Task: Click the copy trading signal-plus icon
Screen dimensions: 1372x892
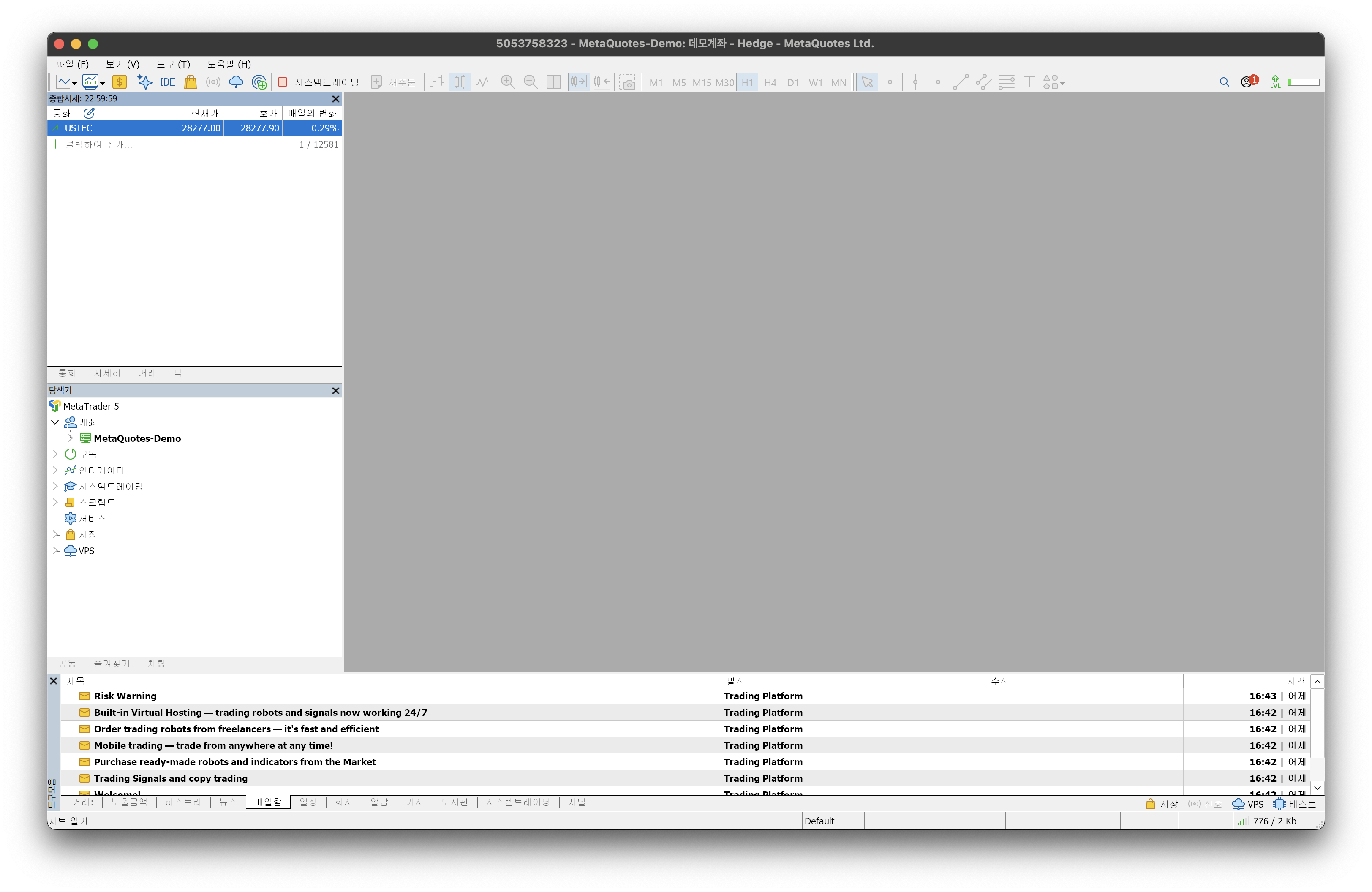Action: (259, 82)
